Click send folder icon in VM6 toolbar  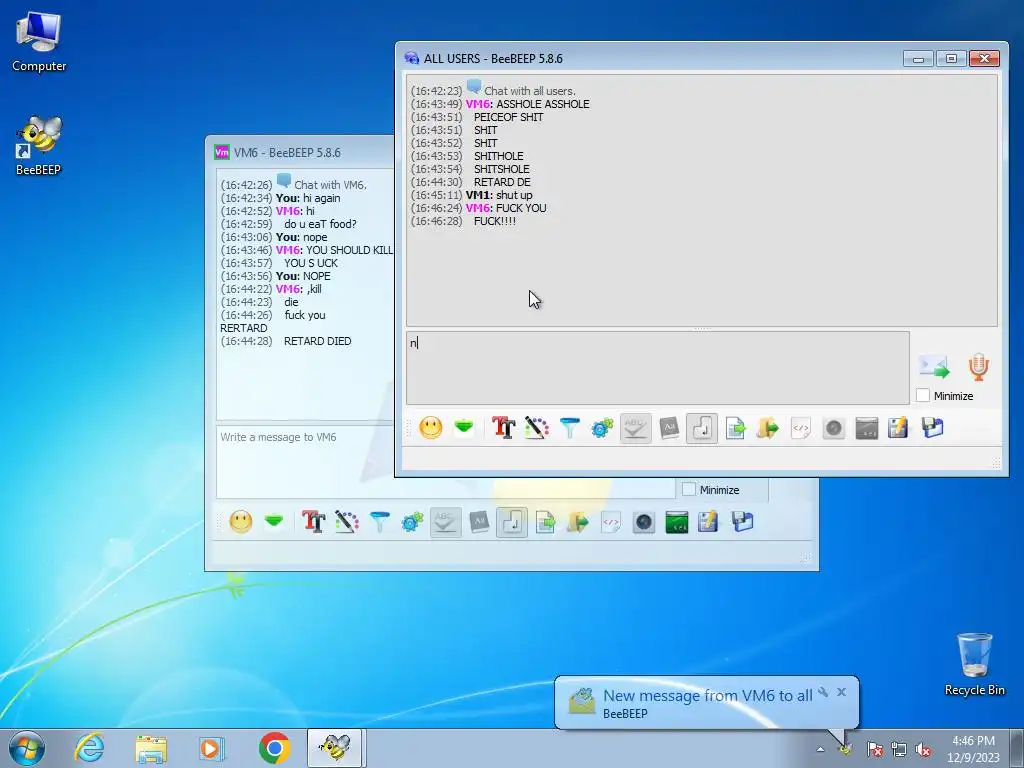tap(578, 522)
